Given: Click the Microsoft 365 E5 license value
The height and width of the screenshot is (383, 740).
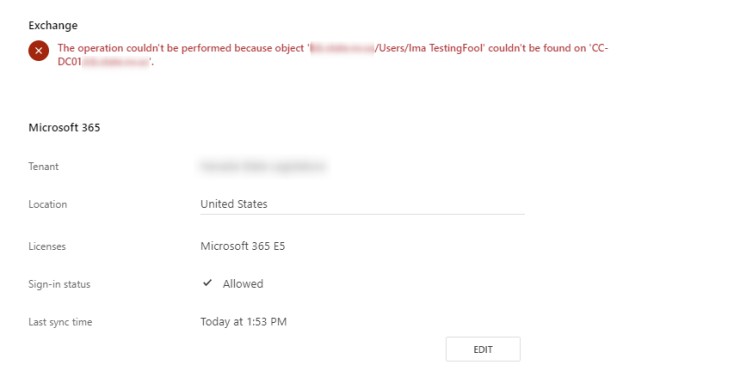Looking at the screenshot, I should [243, 246].
